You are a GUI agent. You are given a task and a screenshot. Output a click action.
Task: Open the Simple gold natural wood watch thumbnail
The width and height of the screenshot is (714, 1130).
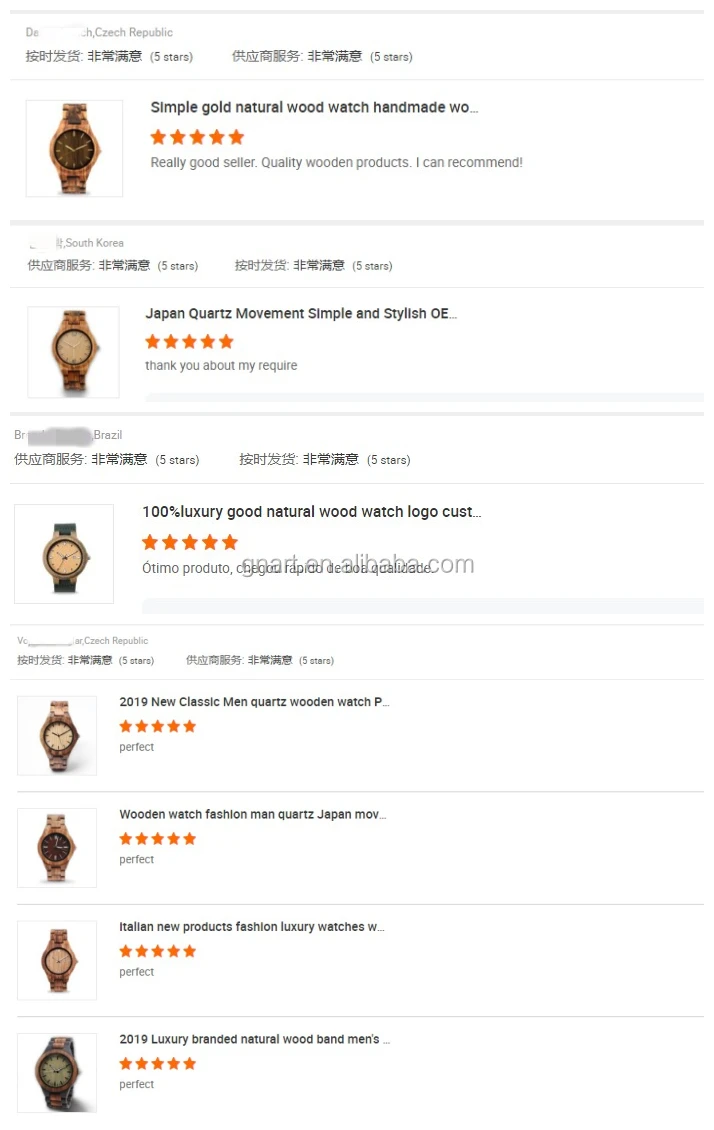pyautogui.click(x=74, y=148)
